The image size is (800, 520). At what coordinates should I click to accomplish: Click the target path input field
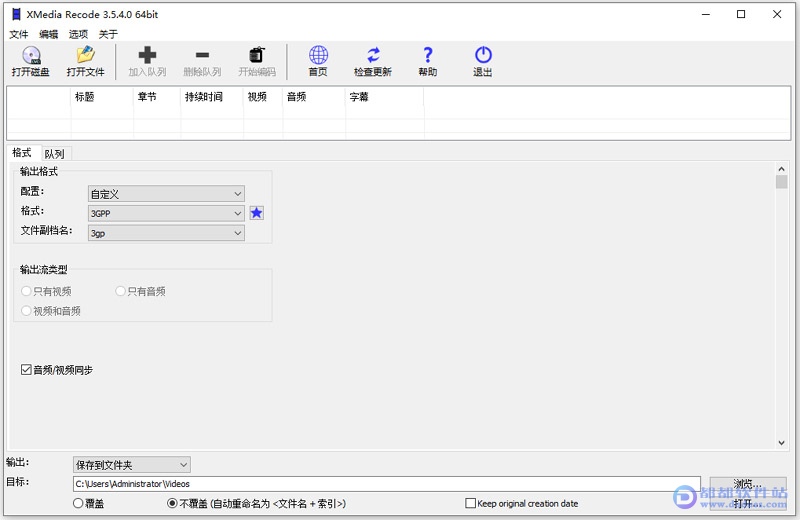(x=386, y=484)
